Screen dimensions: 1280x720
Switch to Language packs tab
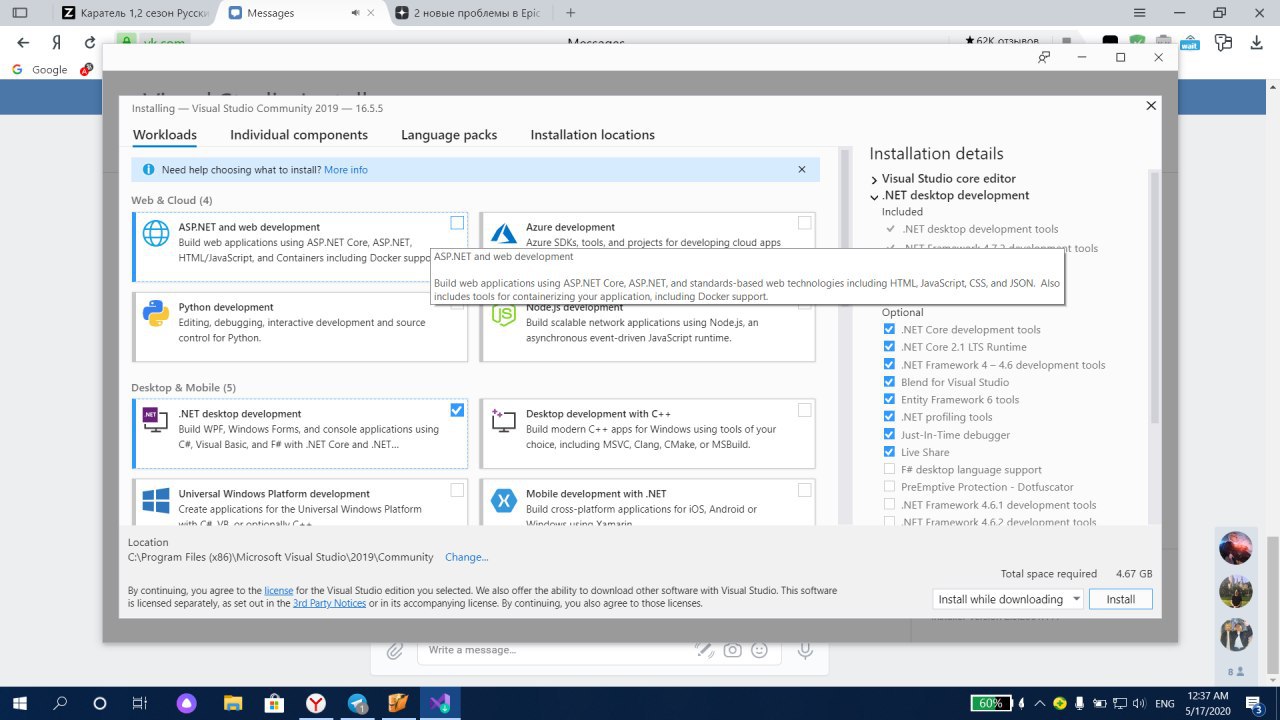(449, 135)
